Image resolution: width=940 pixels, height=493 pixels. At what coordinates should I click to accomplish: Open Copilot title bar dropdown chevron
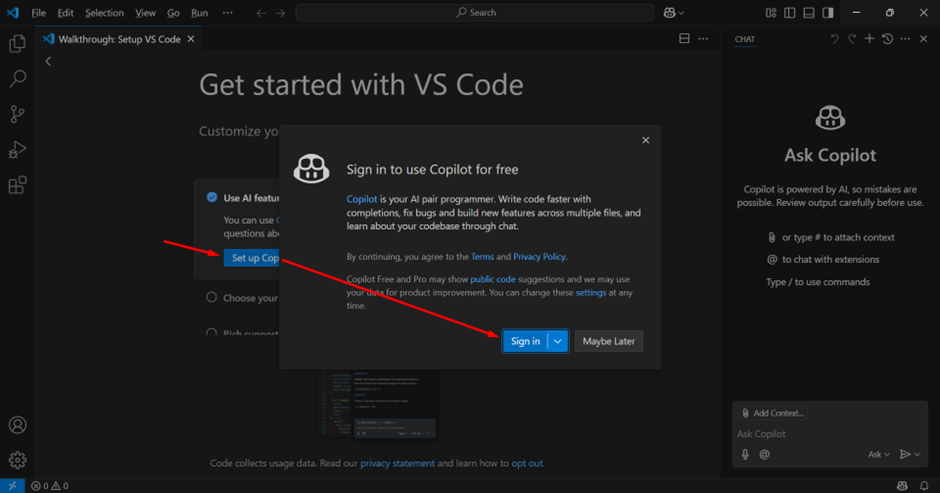click(x=681, y=13)
